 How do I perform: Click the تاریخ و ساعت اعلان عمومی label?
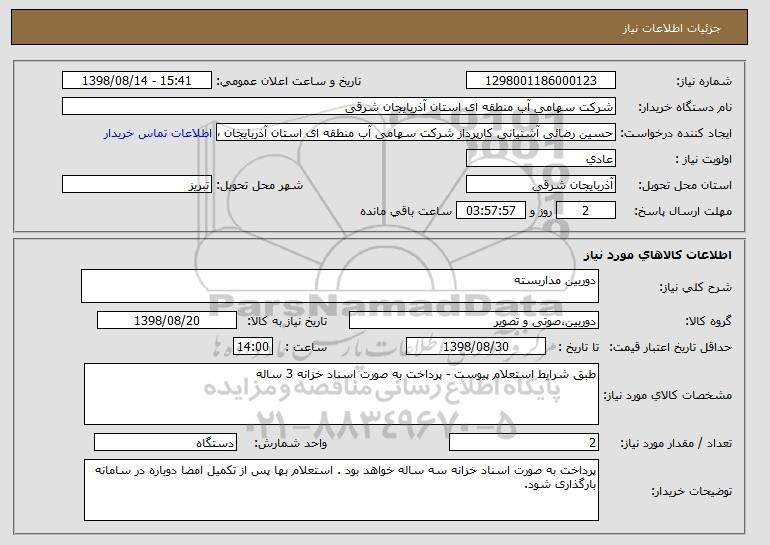click(289, 82)
